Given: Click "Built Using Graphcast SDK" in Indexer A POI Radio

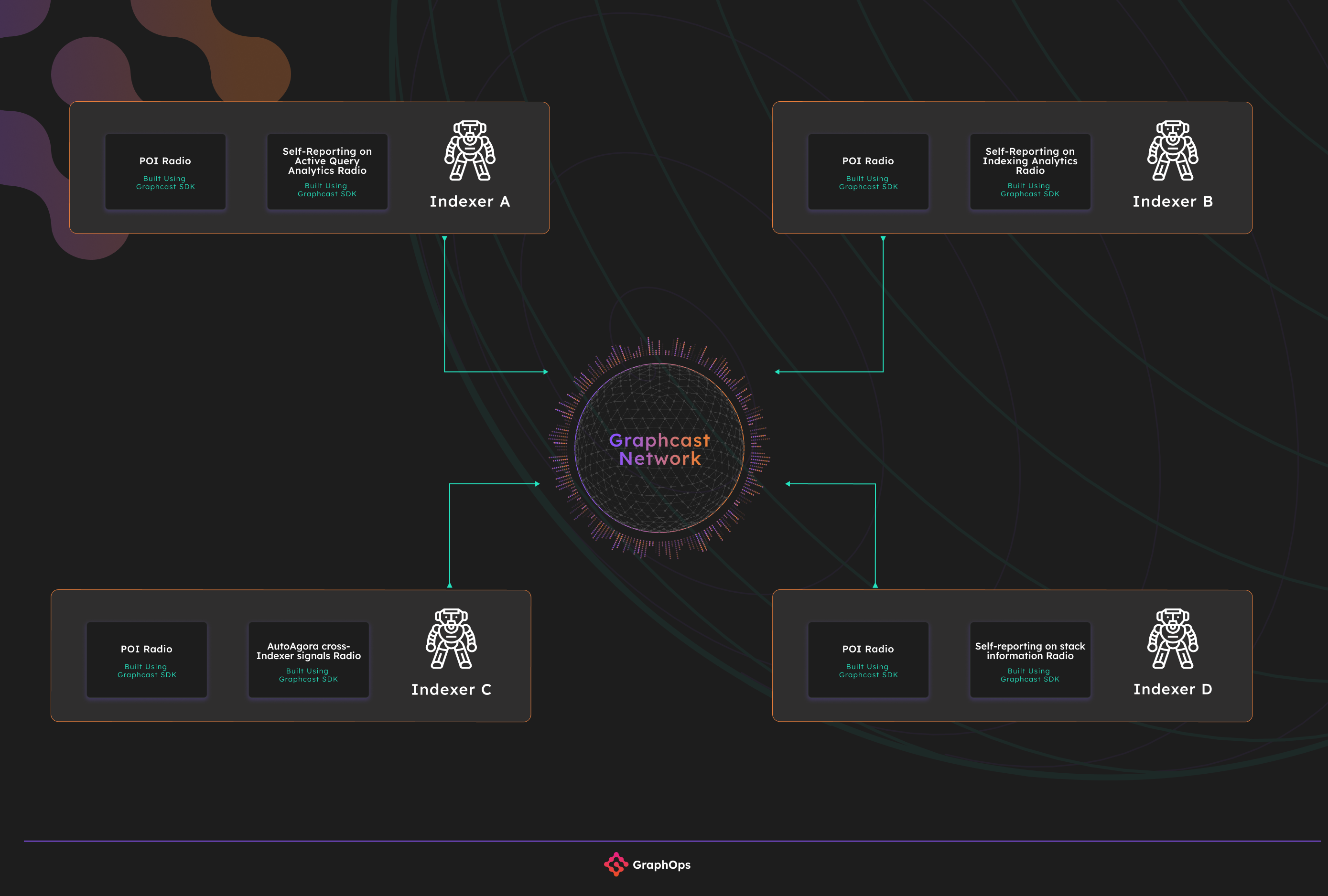Looking at the screenshot, I should tap(165, 183).
